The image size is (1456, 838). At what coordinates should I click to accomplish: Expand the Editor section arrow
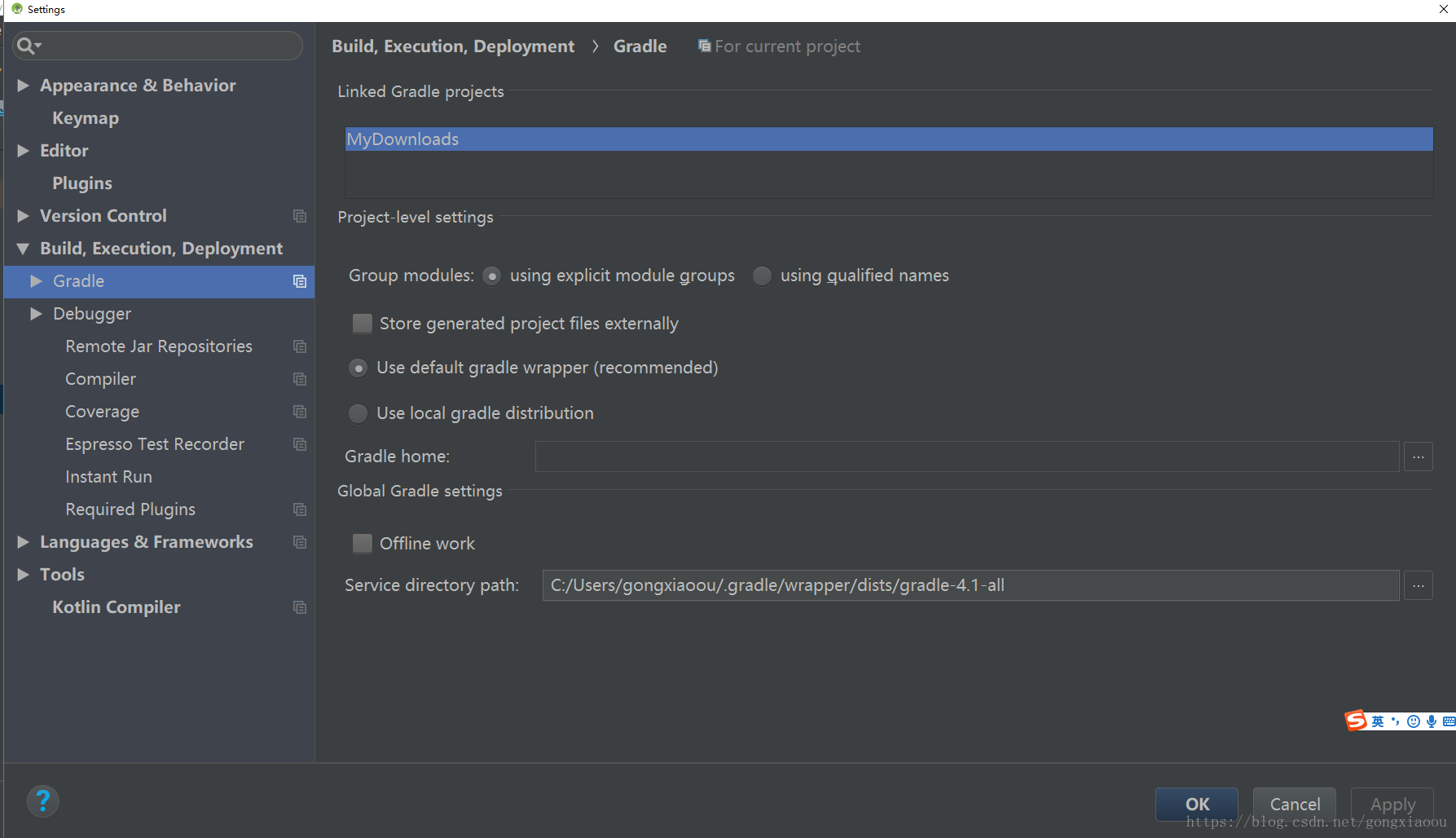pos(24,151)
